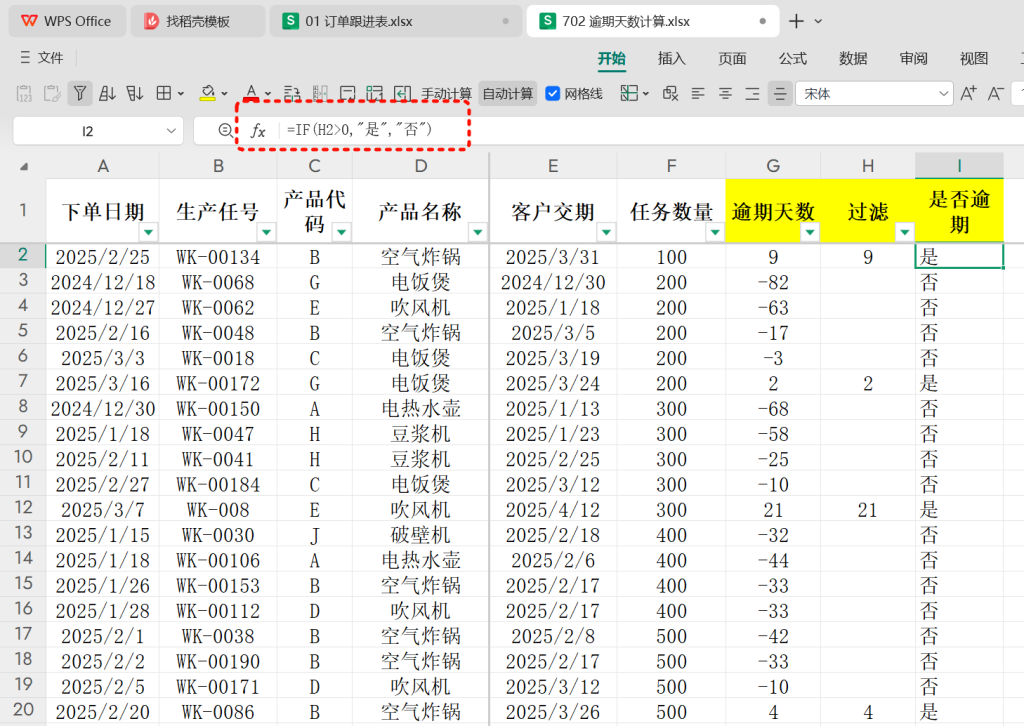Open filter dropdown for 客户交期 column
The width and height of the screenshot is (1024, 726).
click(x=607, y=232)
